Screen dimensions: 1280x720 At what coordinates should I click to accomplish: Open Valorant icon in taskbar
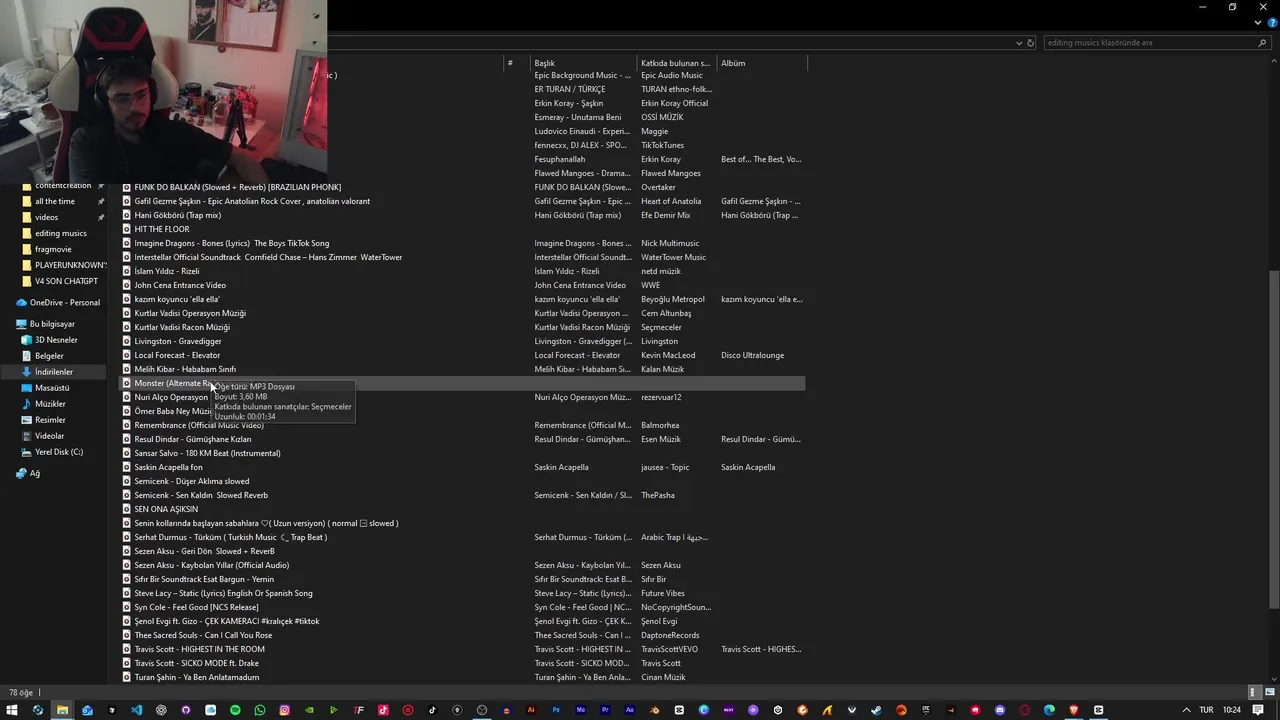(x=852, y=710)
